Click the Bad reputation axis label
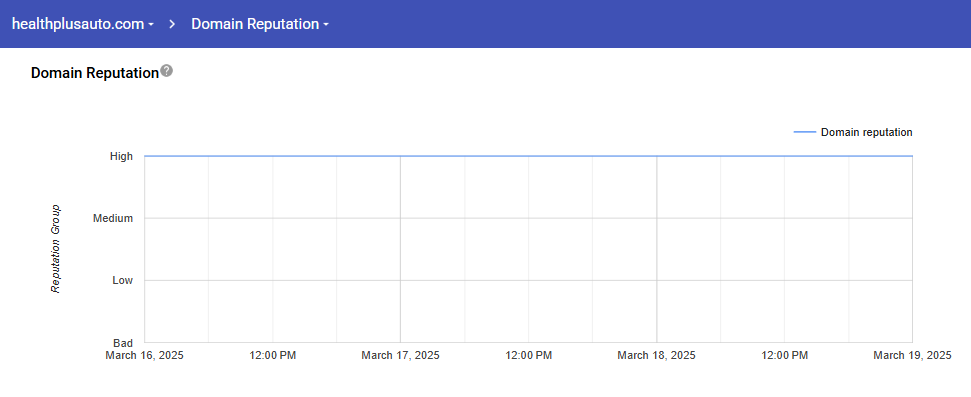Screen dimensions: 971x397 [x=123, y=342]
